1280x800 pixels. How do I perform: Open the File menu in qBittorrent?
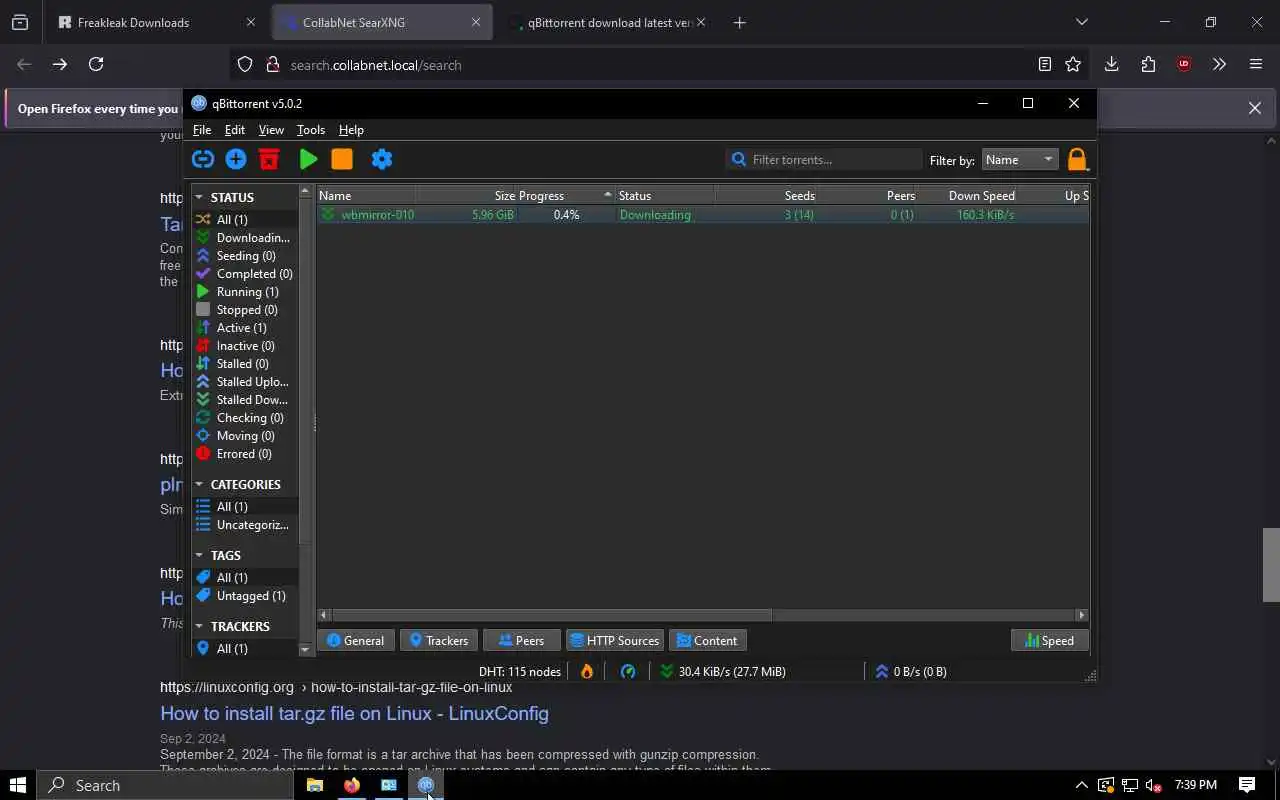tap(202, 130)
